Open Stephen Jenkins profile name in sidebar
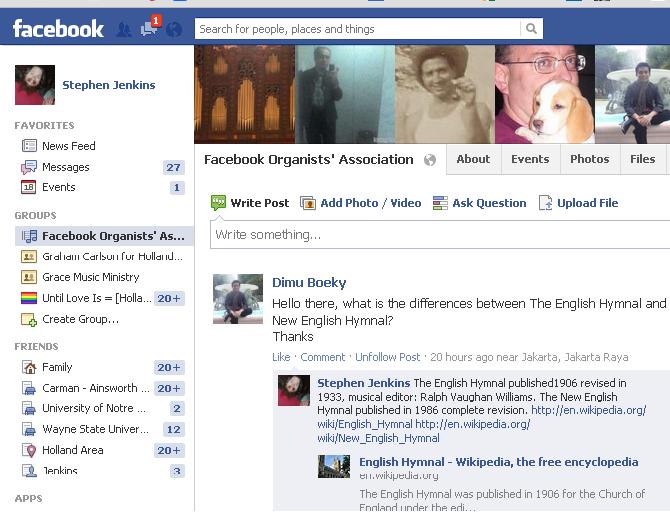The width and height of the screenshot is (670, 515). pos(109,85)
